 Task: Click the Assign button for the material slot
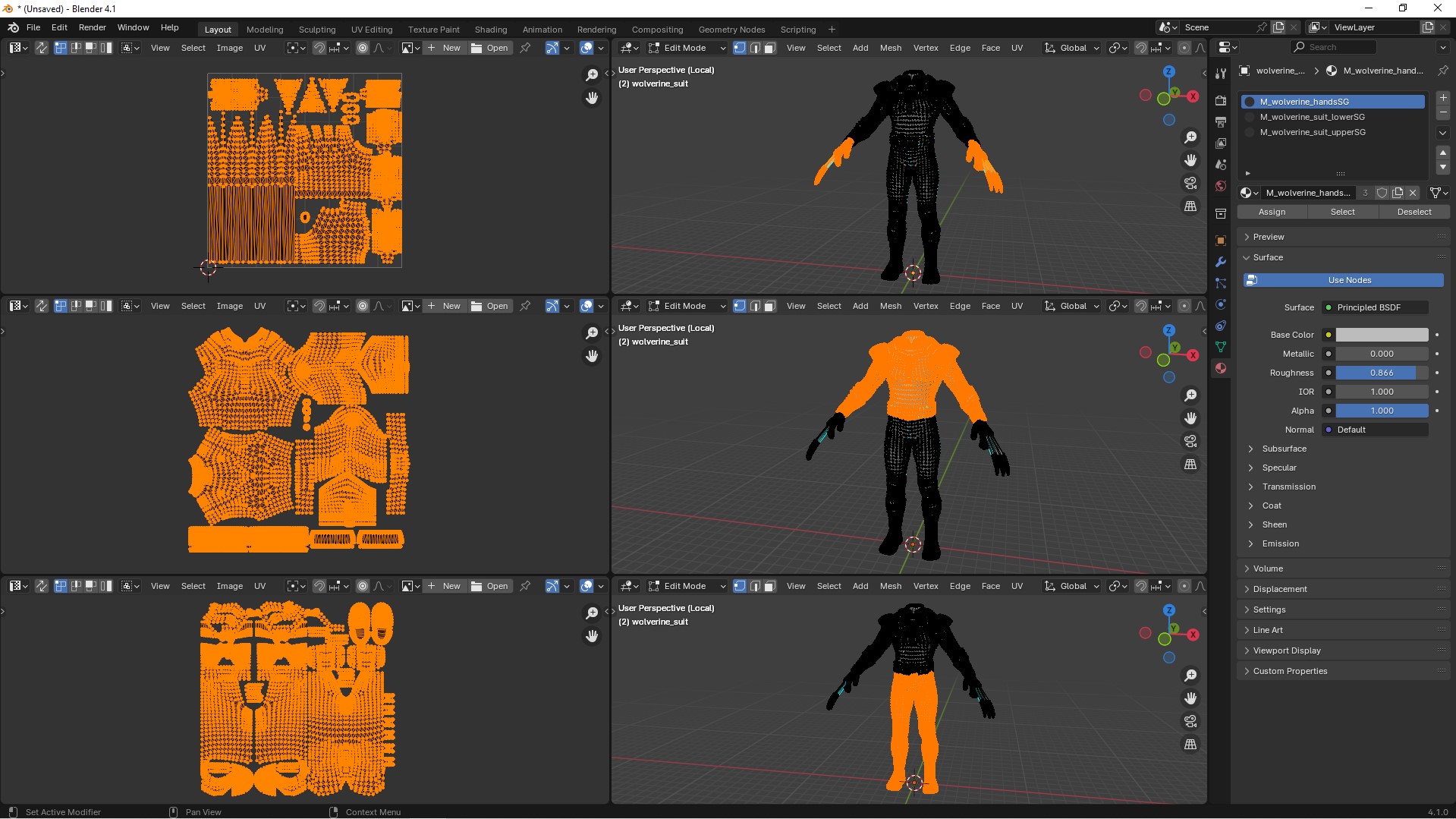1271,212
